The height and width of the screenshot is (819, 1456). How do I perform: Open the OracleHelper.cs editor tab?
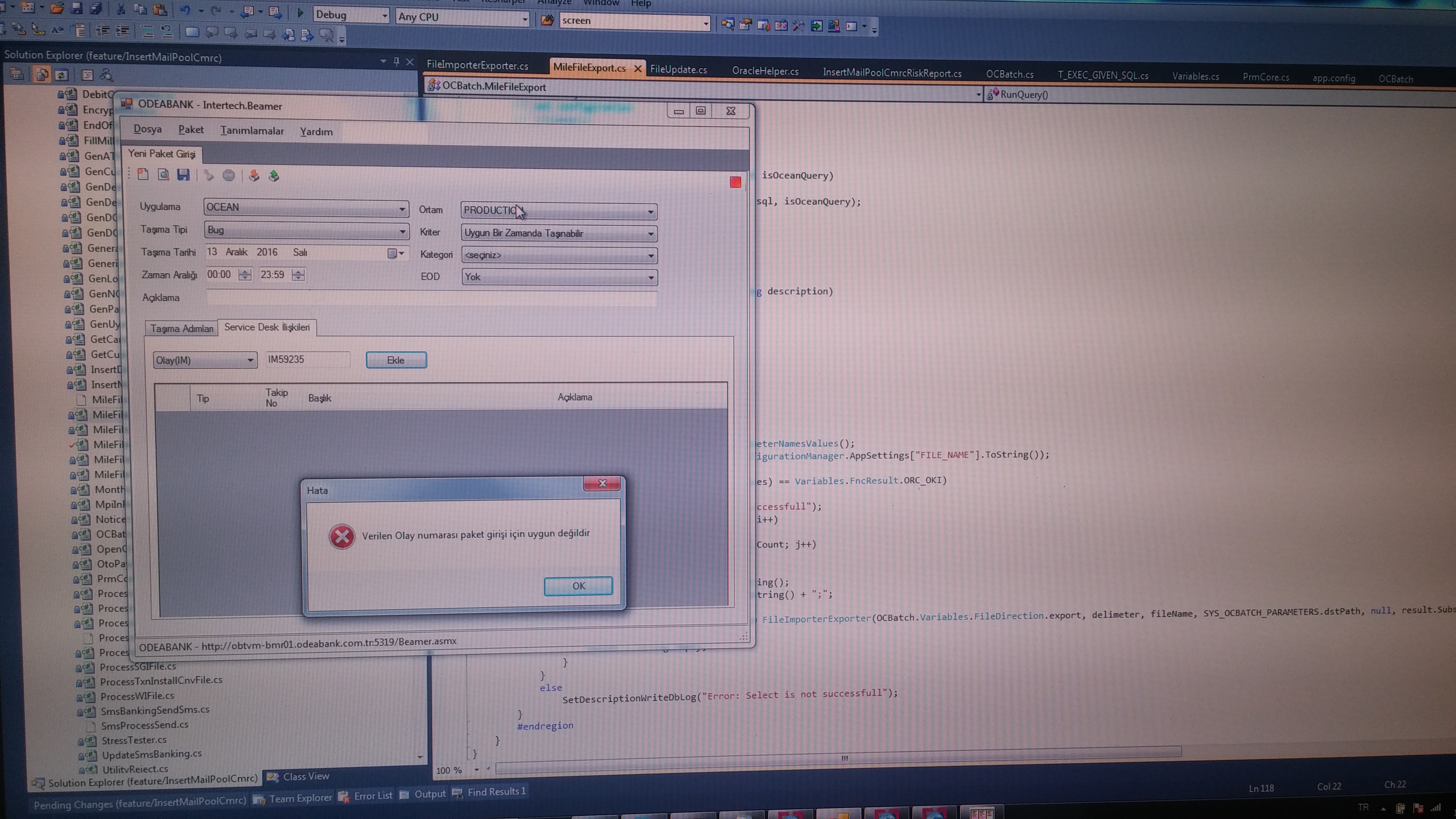(x=765, y=71)
